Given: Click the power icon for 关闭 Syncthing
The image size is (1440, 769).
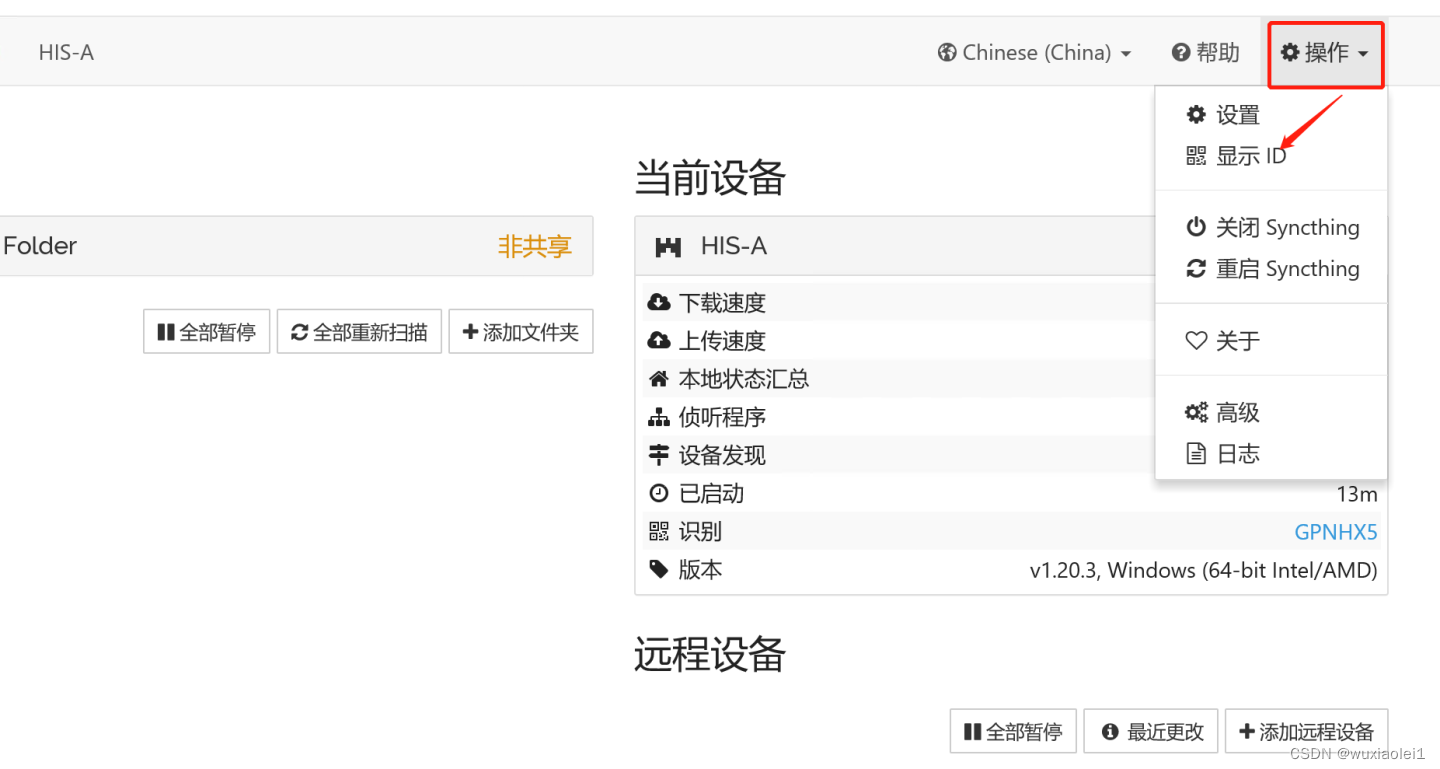Looking at the screenshot, I should coord(1197,226).
